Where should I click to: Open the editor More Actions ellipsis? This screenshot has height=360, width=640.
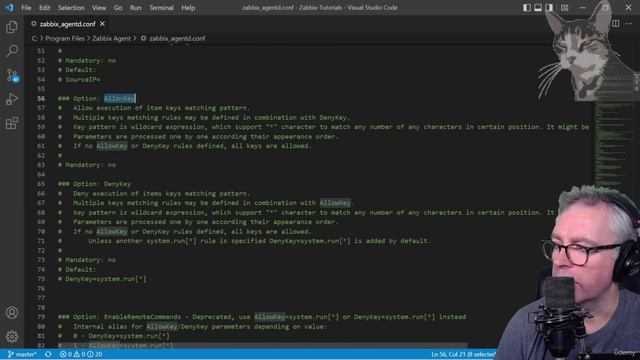629,24
